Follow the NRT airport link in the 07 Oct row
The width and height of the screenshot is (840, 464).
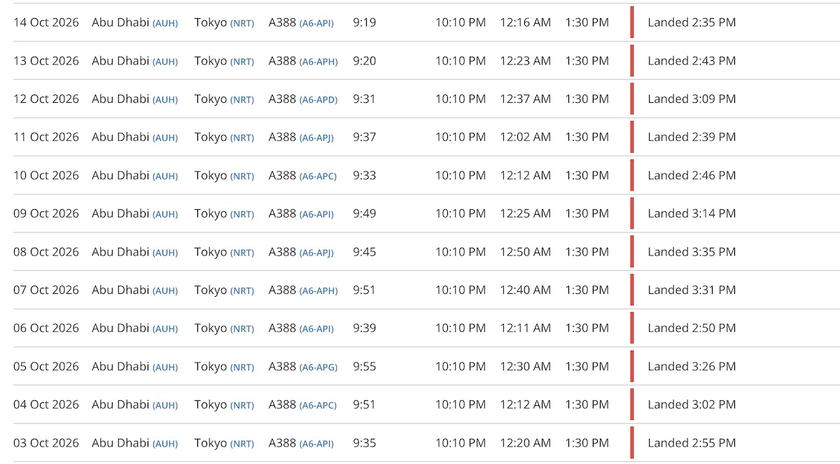click(242, 291)
